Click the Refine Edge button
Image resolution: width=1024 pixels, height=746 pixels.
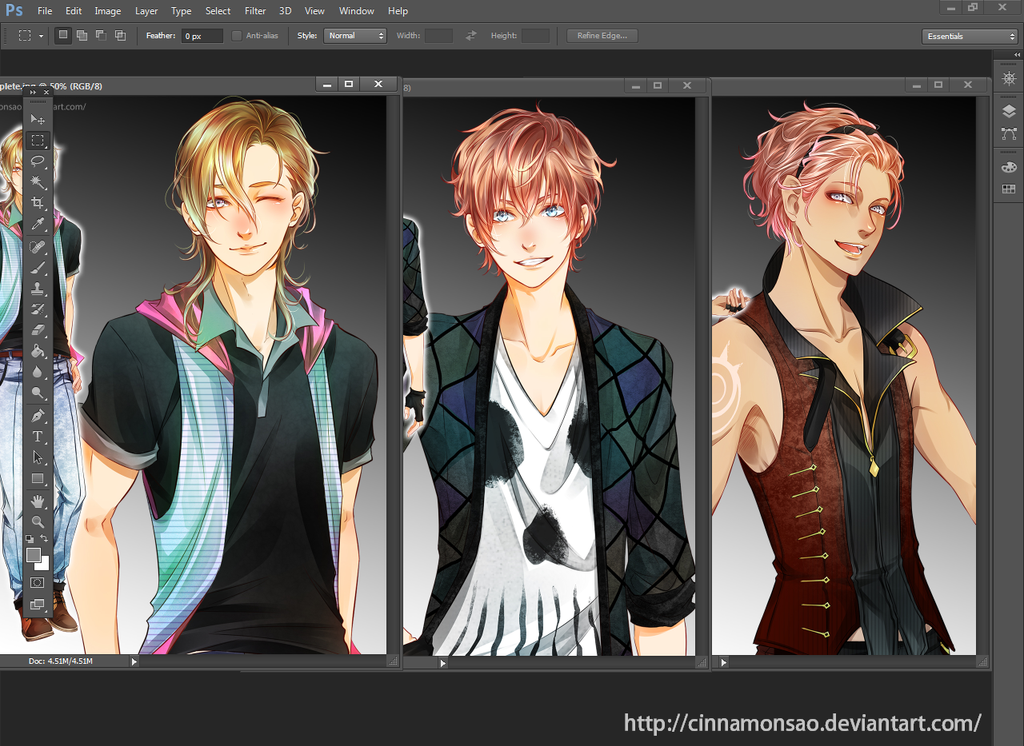pos(602,36)
